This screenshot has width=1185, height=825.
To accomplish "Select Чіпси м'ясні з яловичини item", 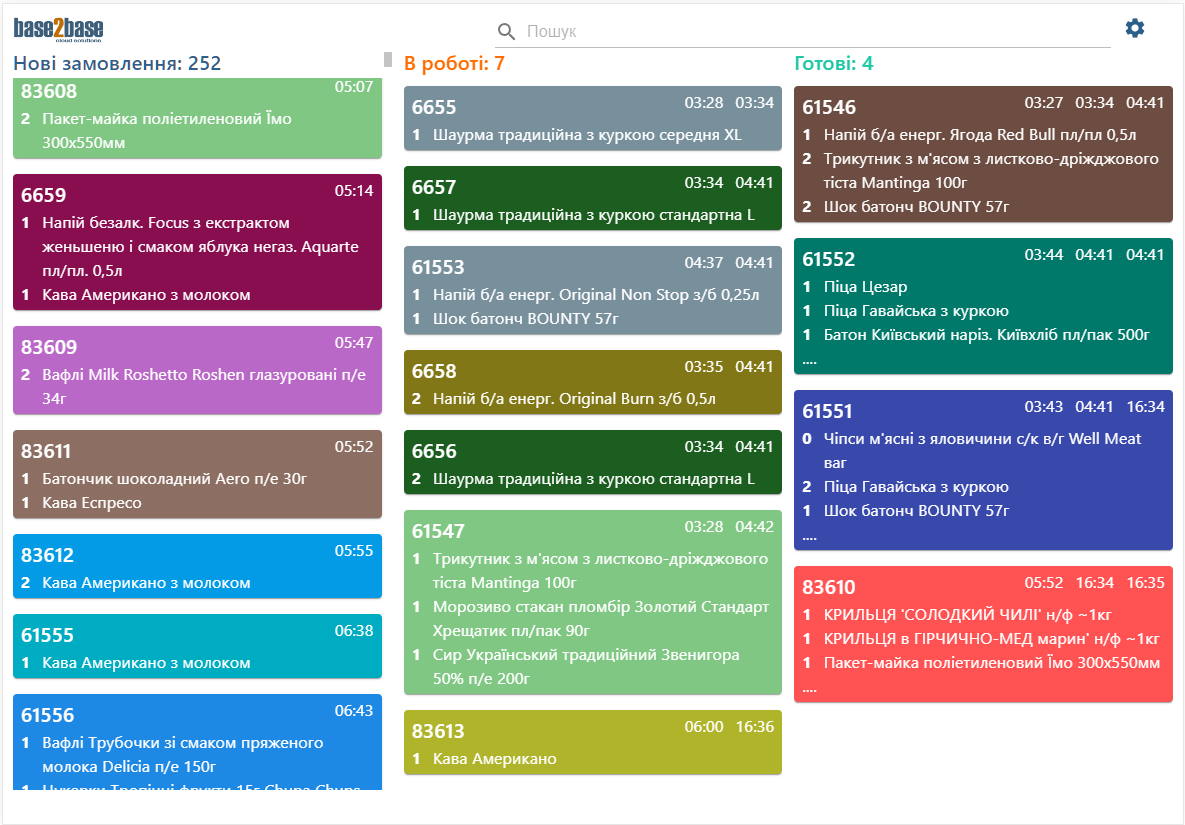I will click(x=982, y=450).
